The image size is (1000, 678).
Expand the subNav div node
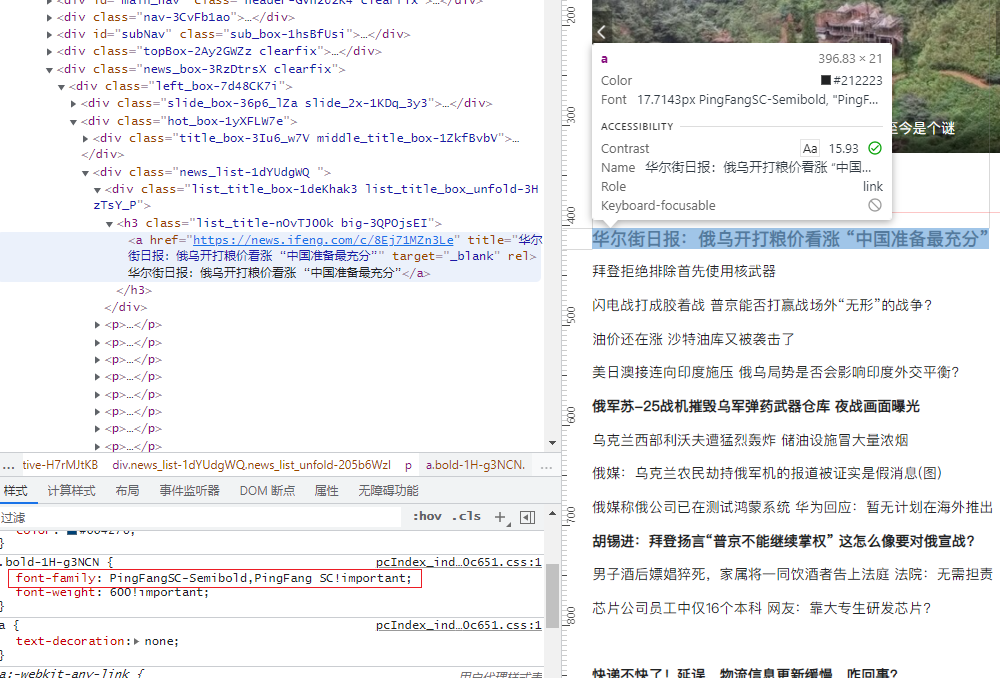point(49,34)
